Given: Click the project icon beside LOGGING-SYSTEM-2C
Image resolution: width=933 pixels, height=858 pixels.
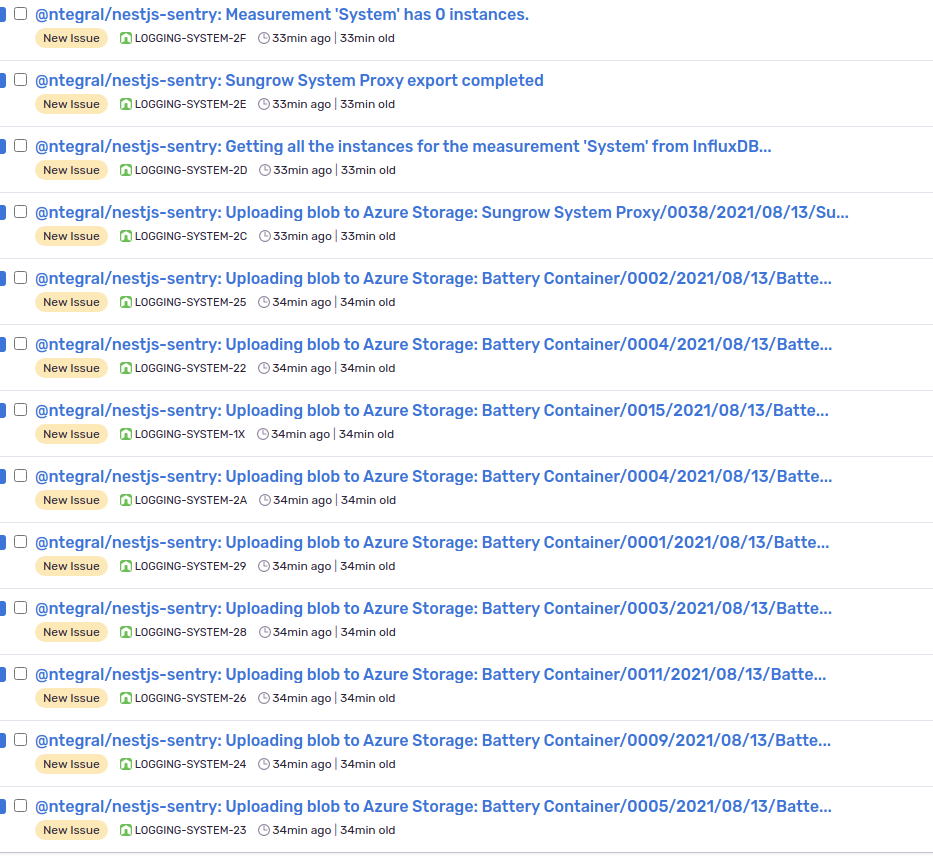Looking at the screenshot, I should [126, 236].
